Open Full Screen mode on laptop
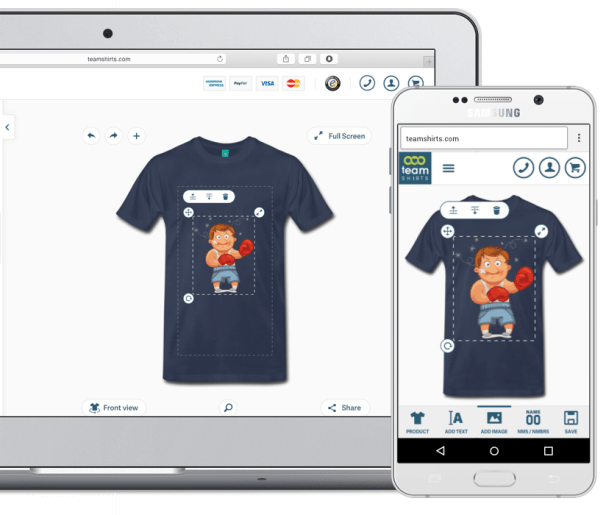606x515 pixels. [x=339, y=136]
